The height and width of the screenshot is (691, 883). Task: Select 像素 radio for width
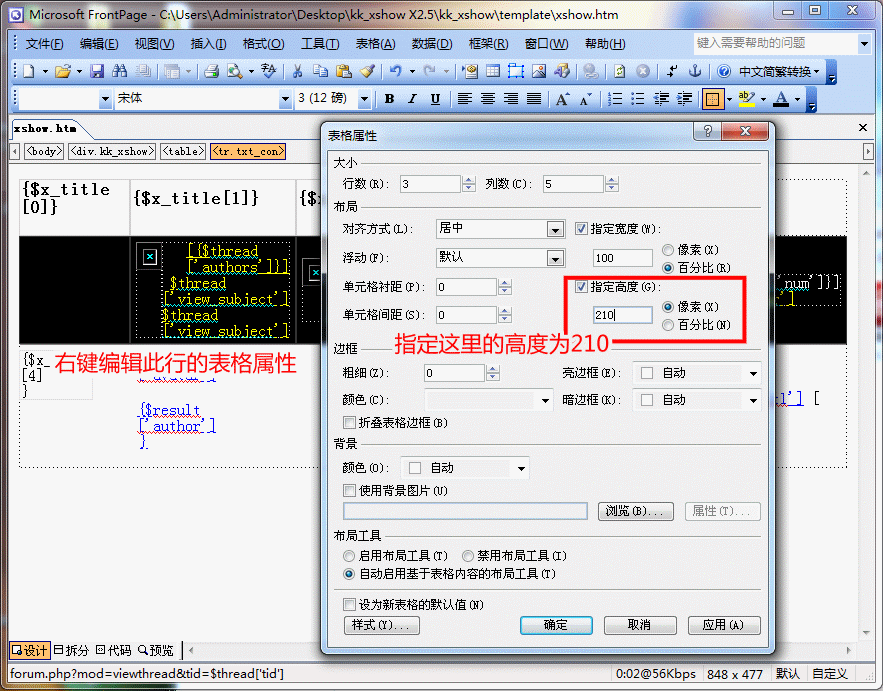tap(668, 250)
